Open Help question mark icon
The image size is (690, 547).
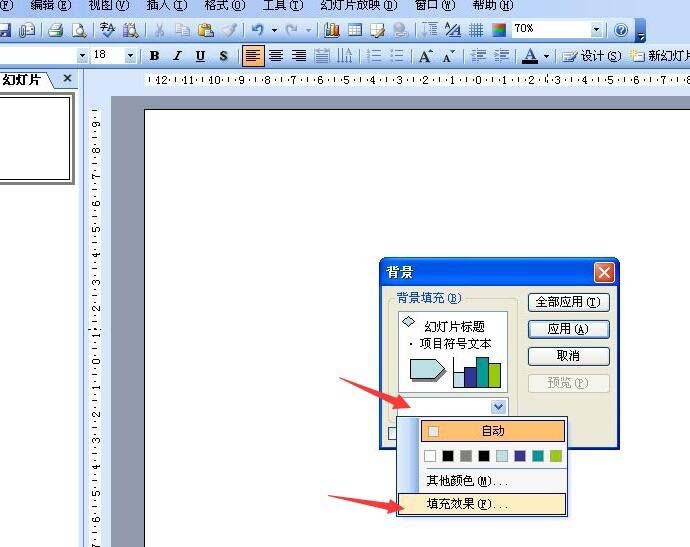click(x=621, y=30)
